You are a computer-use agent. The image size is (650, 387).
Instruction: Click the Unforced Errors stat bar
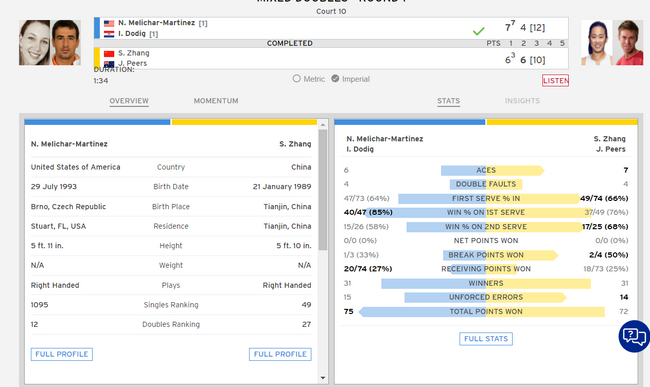click(485, 298)
